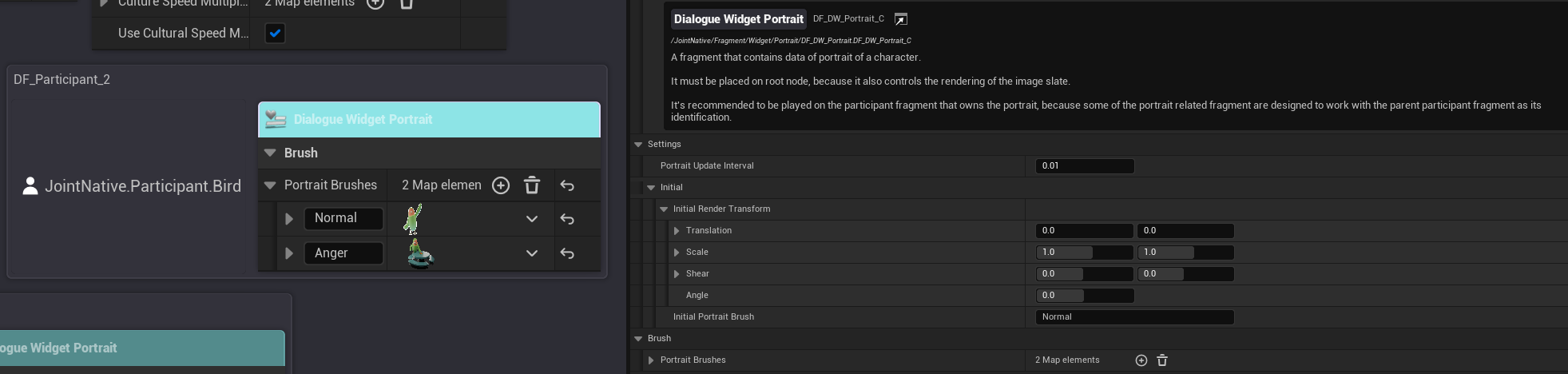Viewport: 1568px width, 374px height.
Task: Click the JointNative.Participant.Bird person icon
Action: [x=30, y=186]
